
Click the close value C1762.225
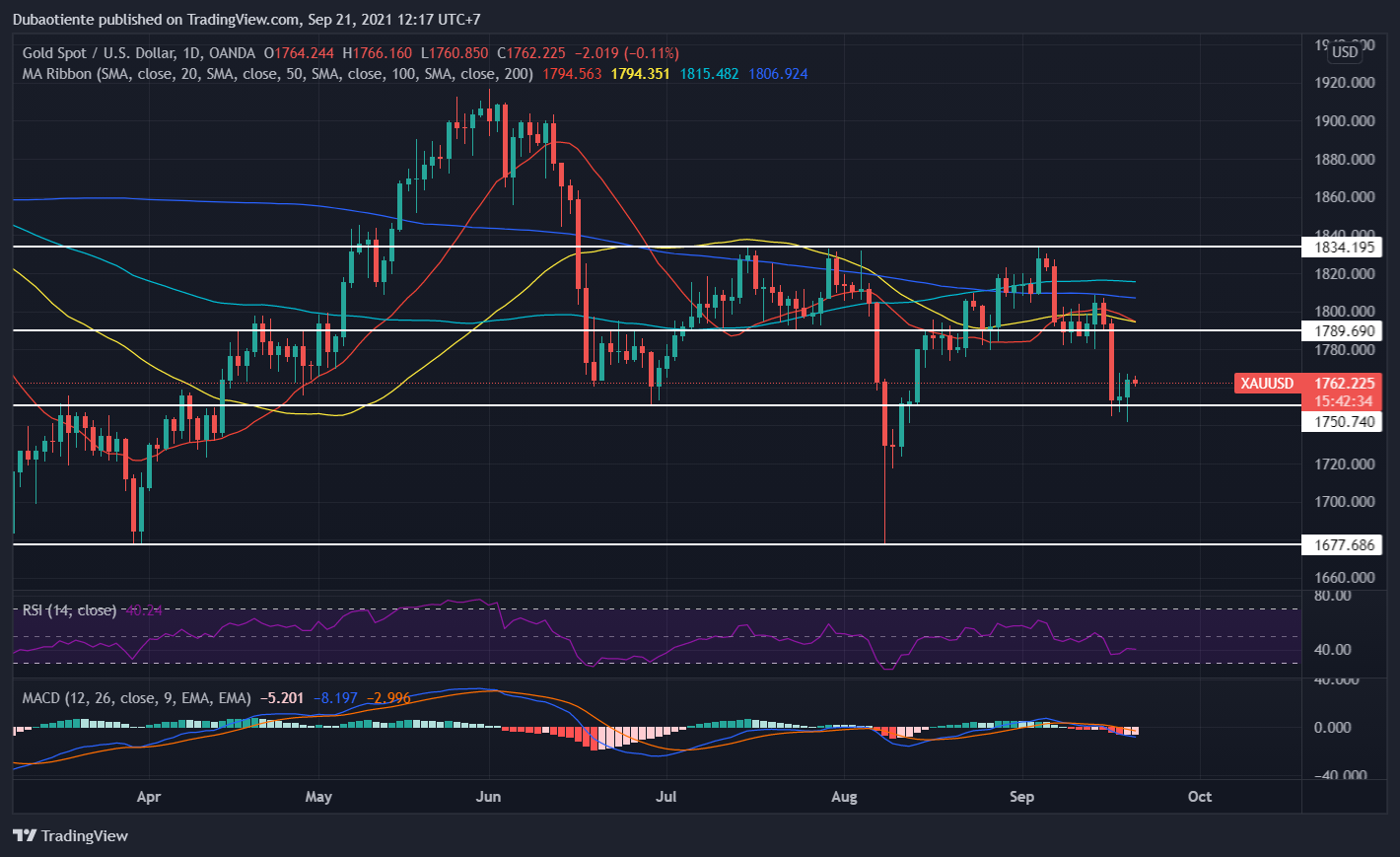coord(530,53)
